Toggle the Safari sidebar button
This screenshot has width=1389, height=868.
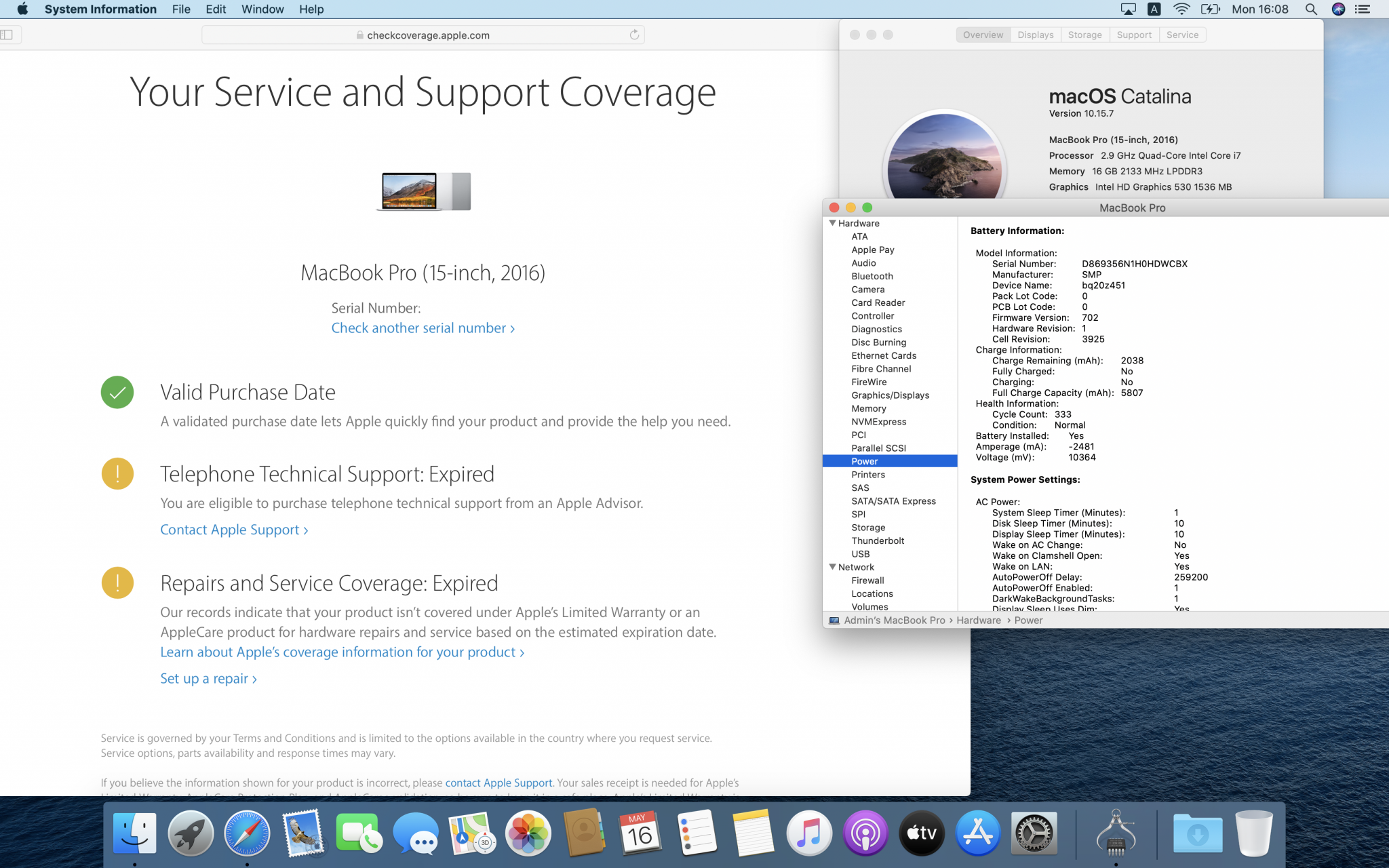pyautogui.click(x=7, y=35)
